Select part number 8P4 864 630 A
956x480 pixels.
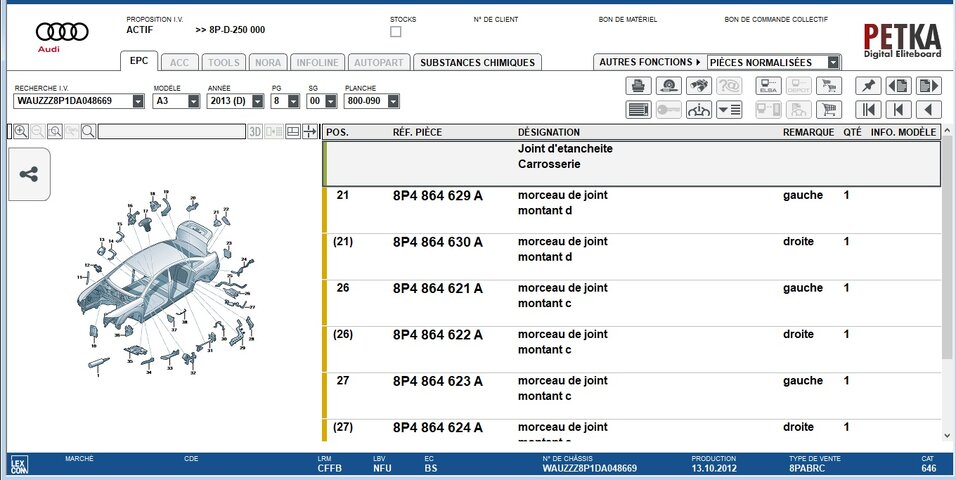click(x=438, y=242)
